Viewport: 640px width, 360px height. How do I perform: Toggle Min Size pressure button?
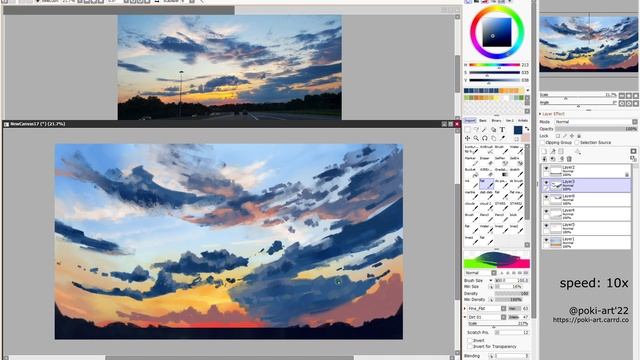491,287
